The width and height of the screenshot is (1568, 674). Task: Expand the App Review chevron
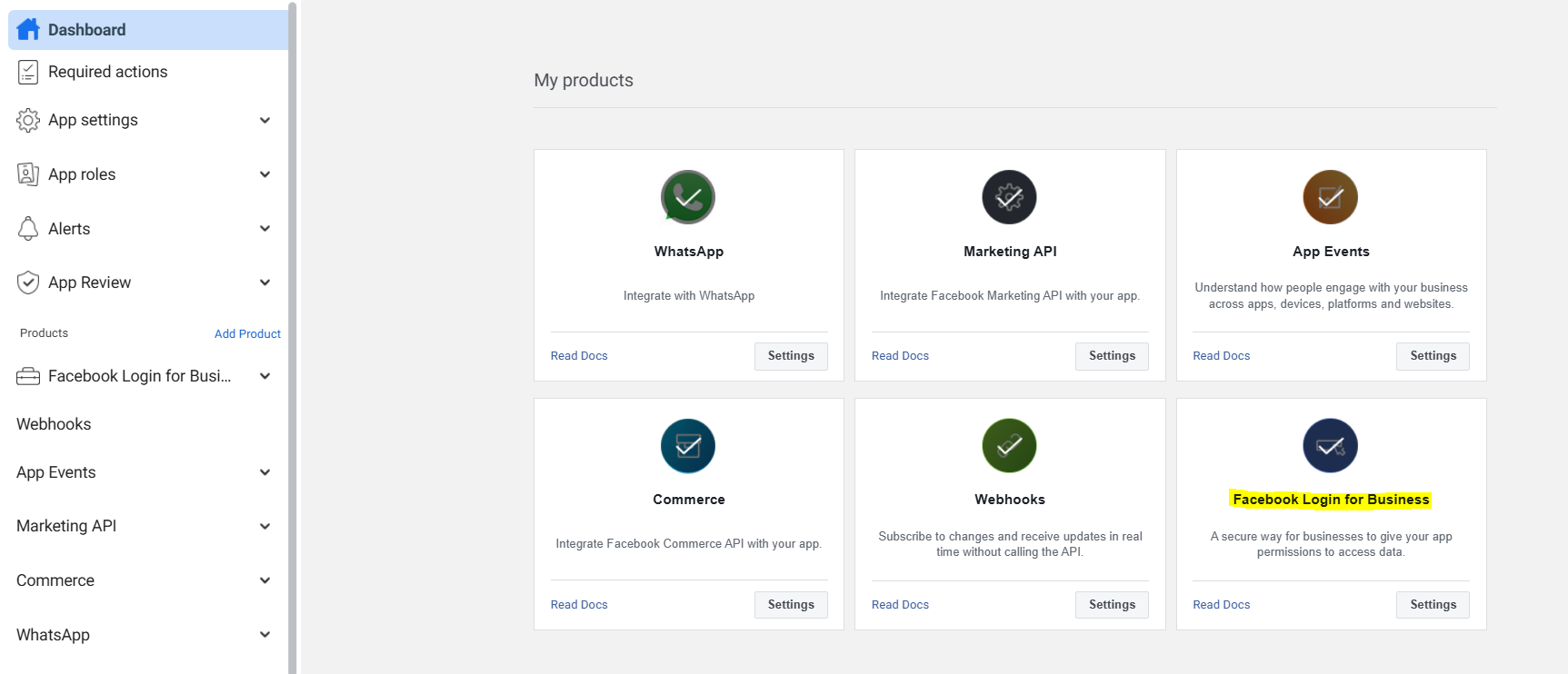[x=265, y=282]
